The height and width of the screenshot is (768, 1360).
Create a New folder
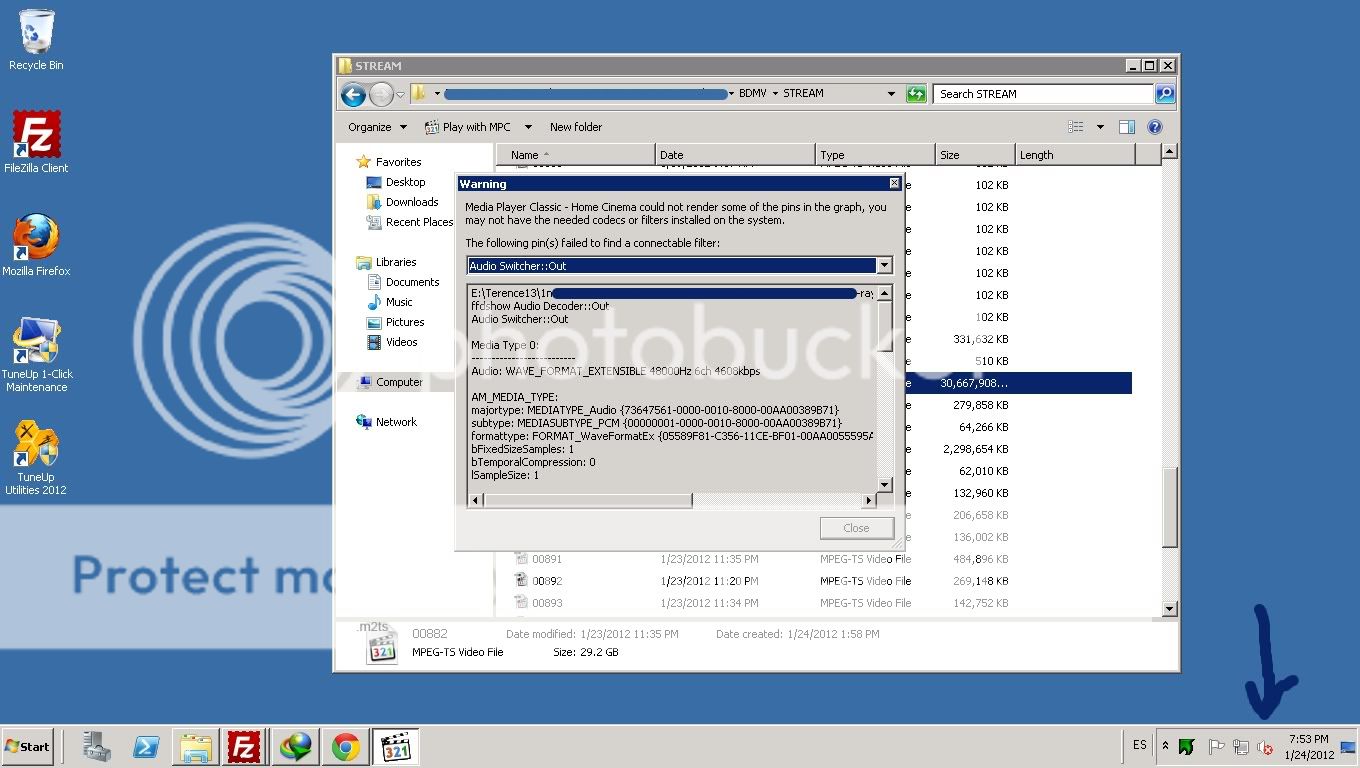coord(576,127)
